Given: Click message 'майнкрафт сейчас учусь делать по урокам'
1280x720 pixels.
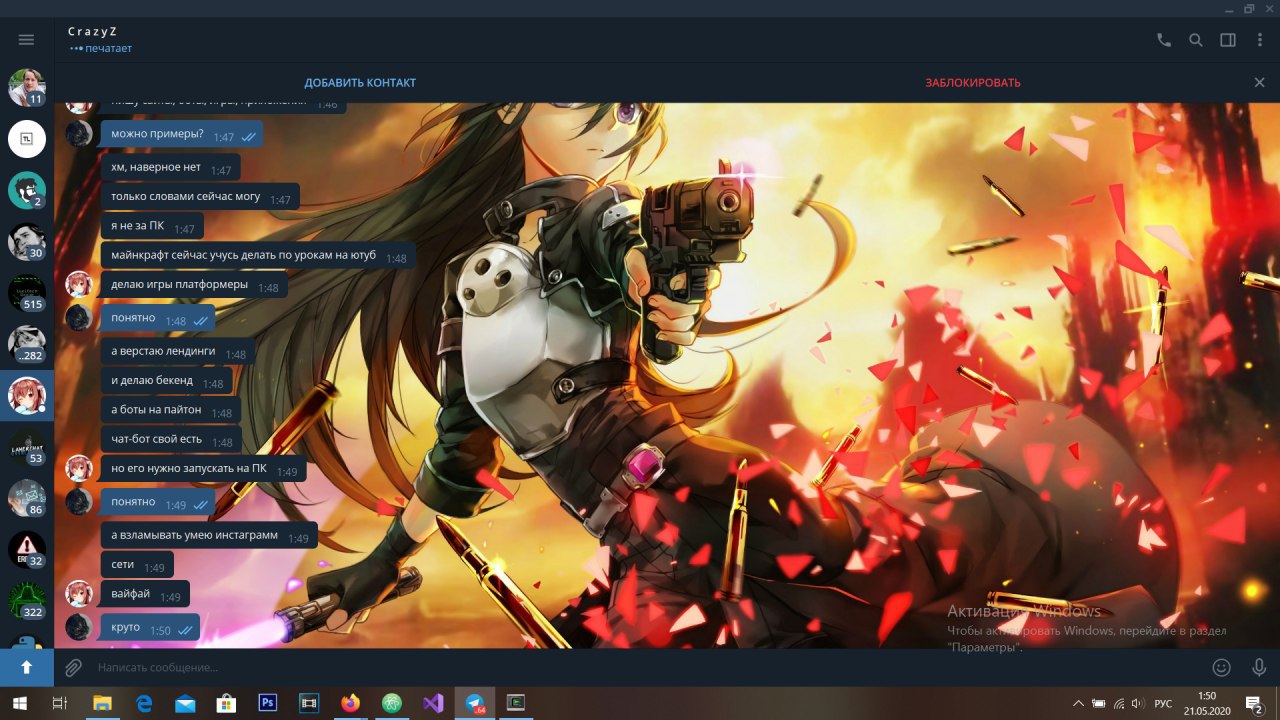Looking at the screenshot, I should [258, 256].
